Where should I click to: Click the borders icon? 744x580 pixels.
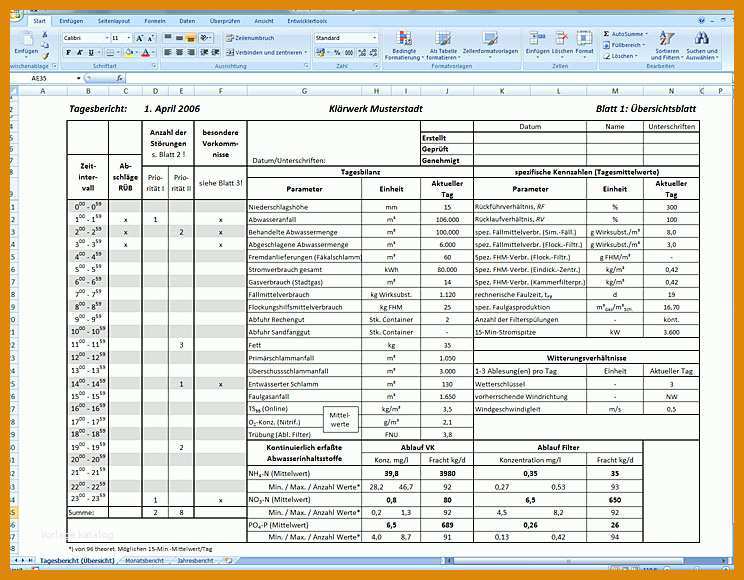(x=110, y=52)
